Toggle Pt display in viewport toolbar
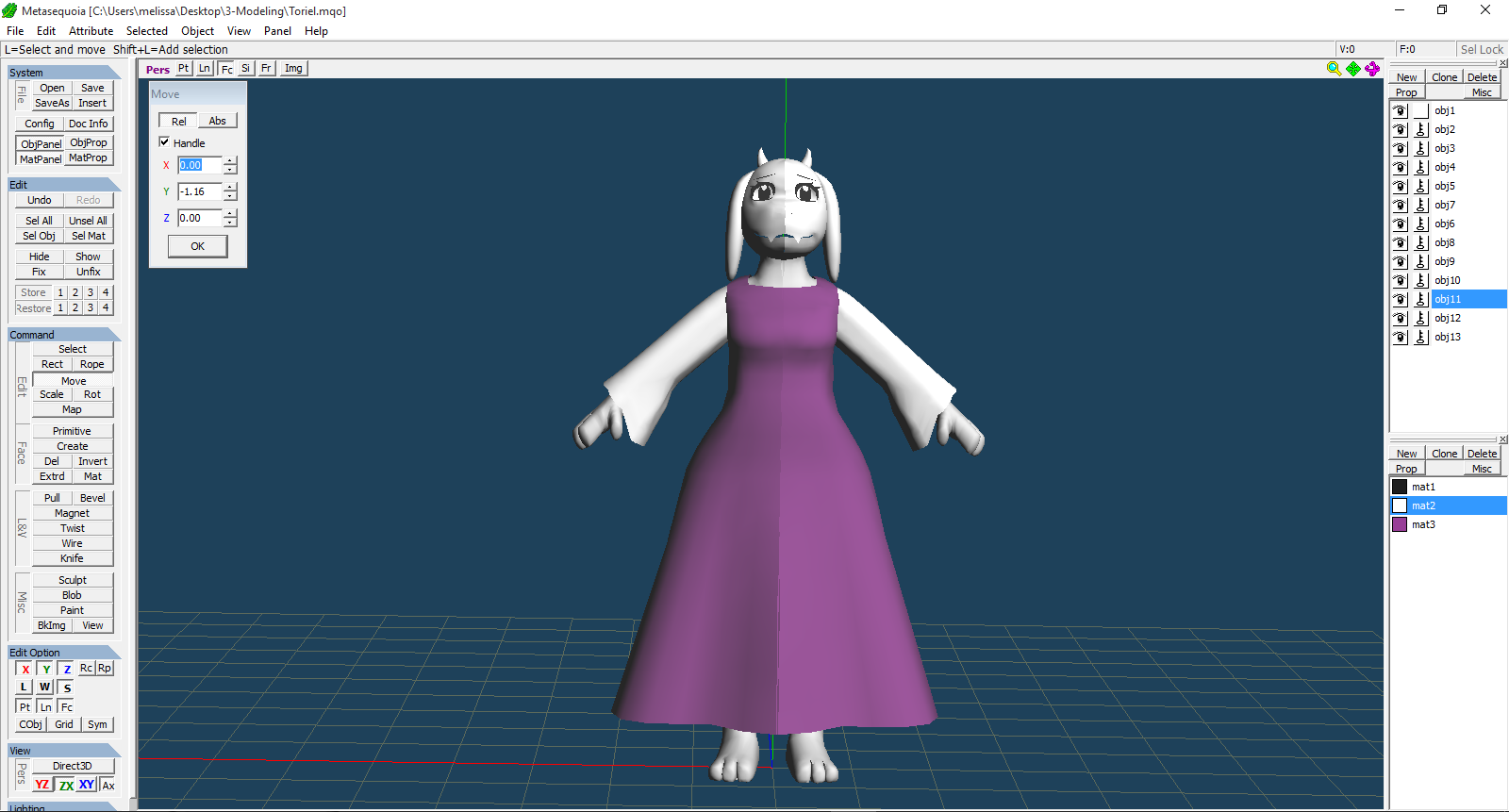 183,68
